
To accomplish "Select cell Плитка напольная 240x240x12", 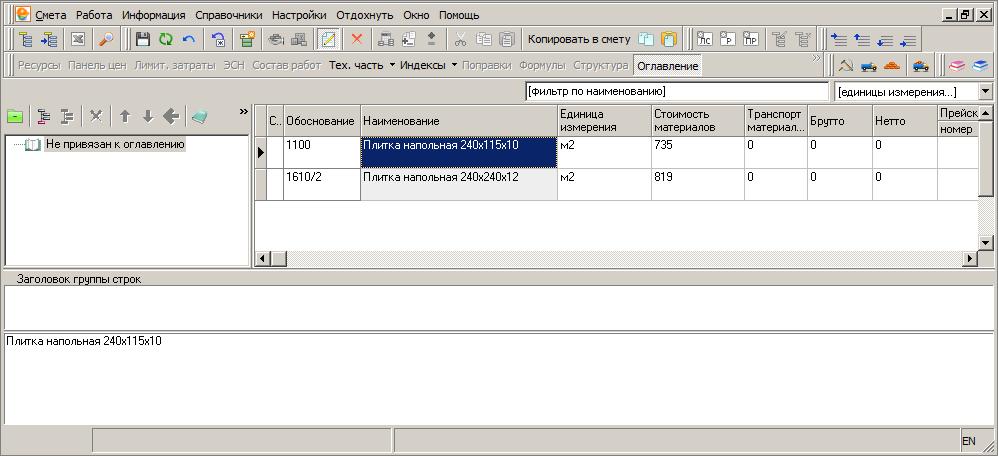I will [459, 184].
